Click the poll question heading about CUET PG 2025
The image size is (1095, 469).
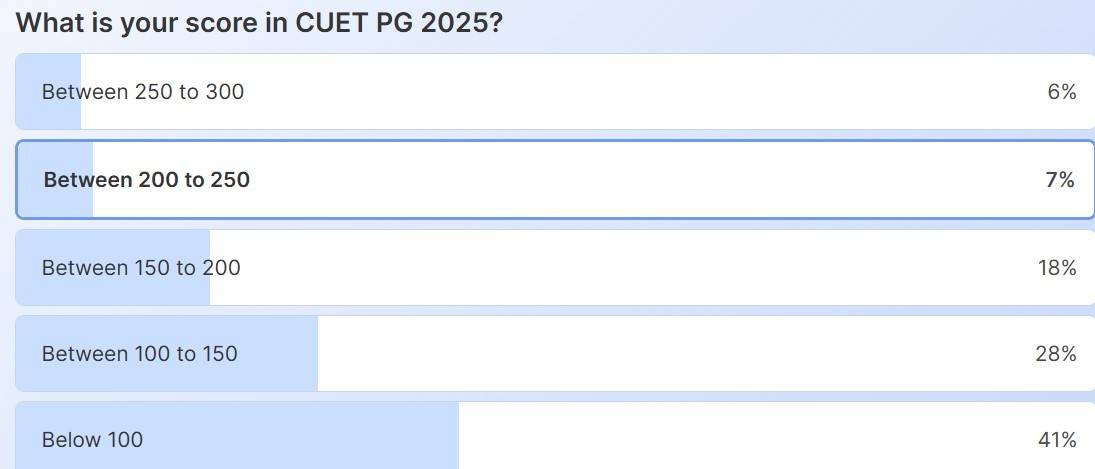(259, 23)
